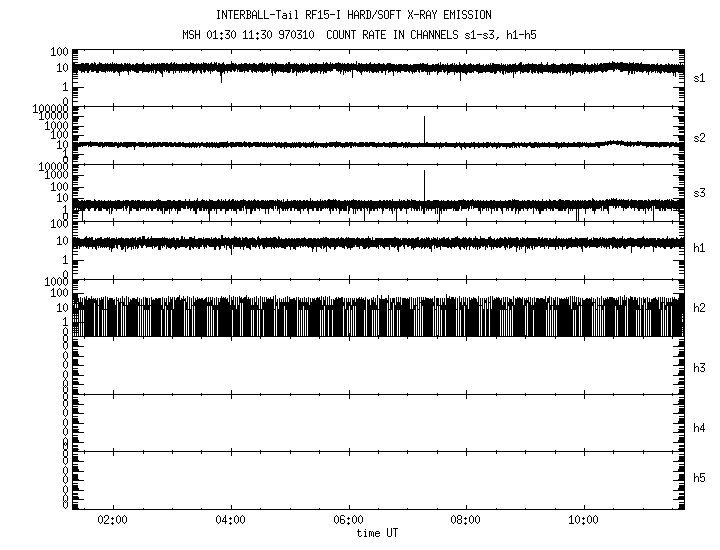Select the h2 channel label
The width and height of the screenshot is (720, 550).
699,308
